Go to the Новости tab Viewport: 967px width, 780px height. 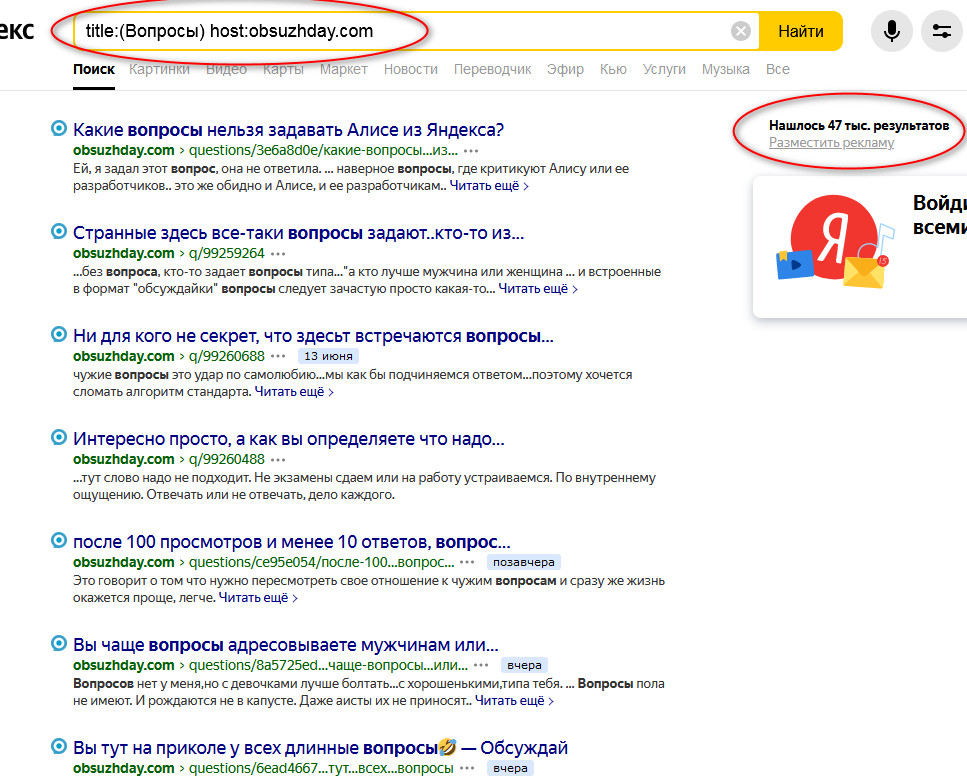point(411,69)
